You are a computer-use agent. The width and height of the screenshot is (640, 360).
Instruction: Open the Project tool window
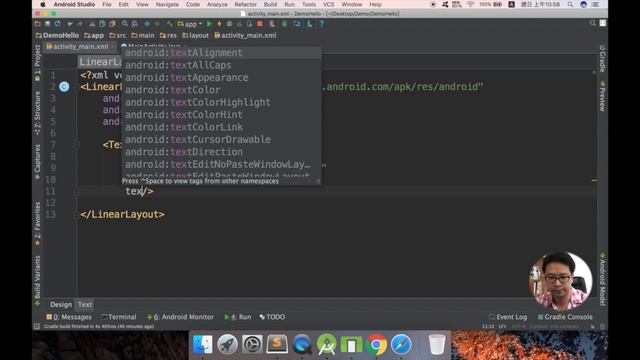click(38, 62)
